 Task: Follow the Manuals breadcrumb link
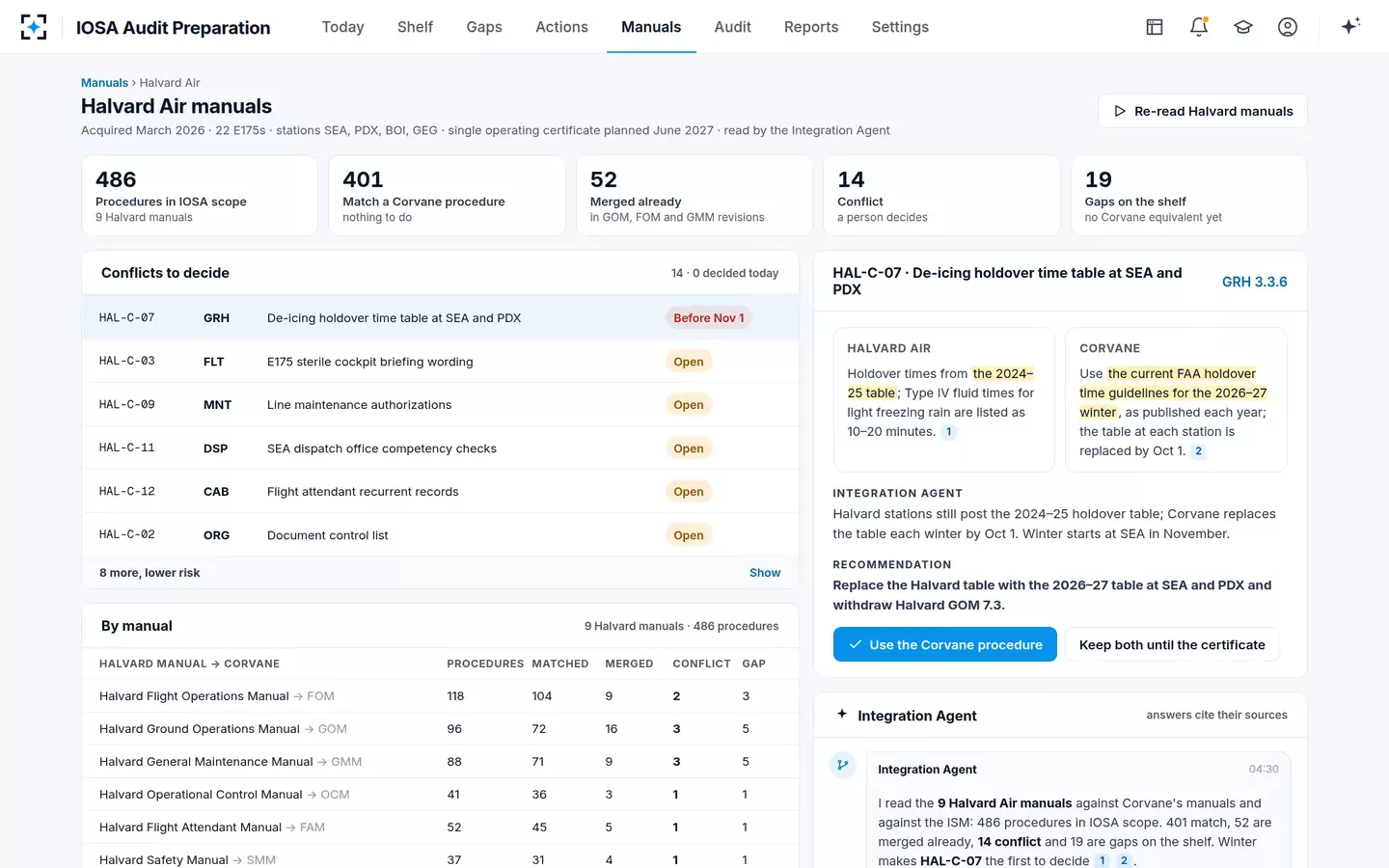(x=104, y=83)
